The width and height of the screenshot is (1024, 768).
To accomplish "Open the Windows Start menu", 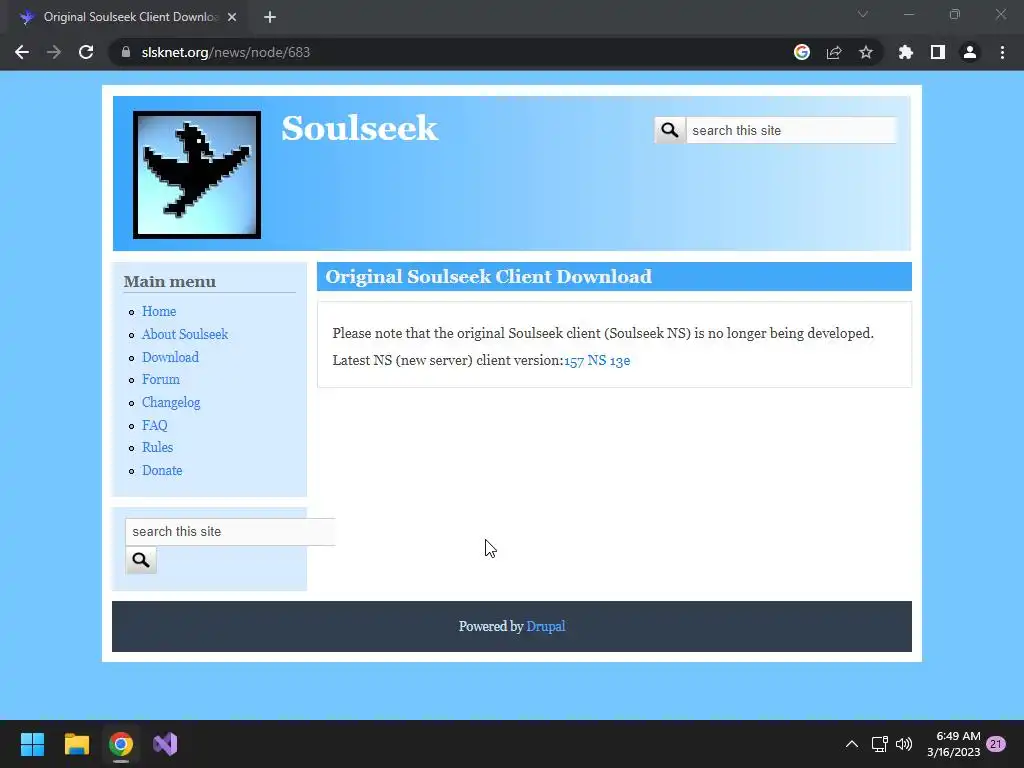I will (32, 744).
